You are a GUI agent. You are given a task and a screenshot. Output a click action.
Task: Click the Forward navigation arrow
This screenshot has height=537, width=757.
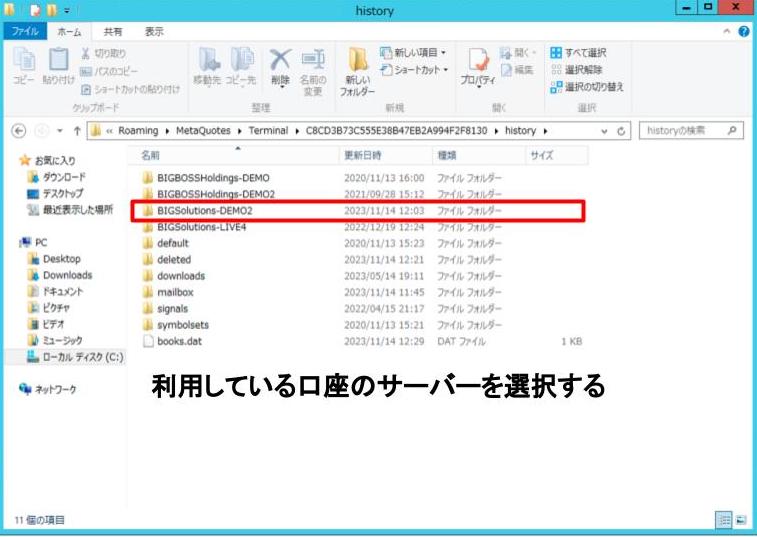(x=42, y=131)
